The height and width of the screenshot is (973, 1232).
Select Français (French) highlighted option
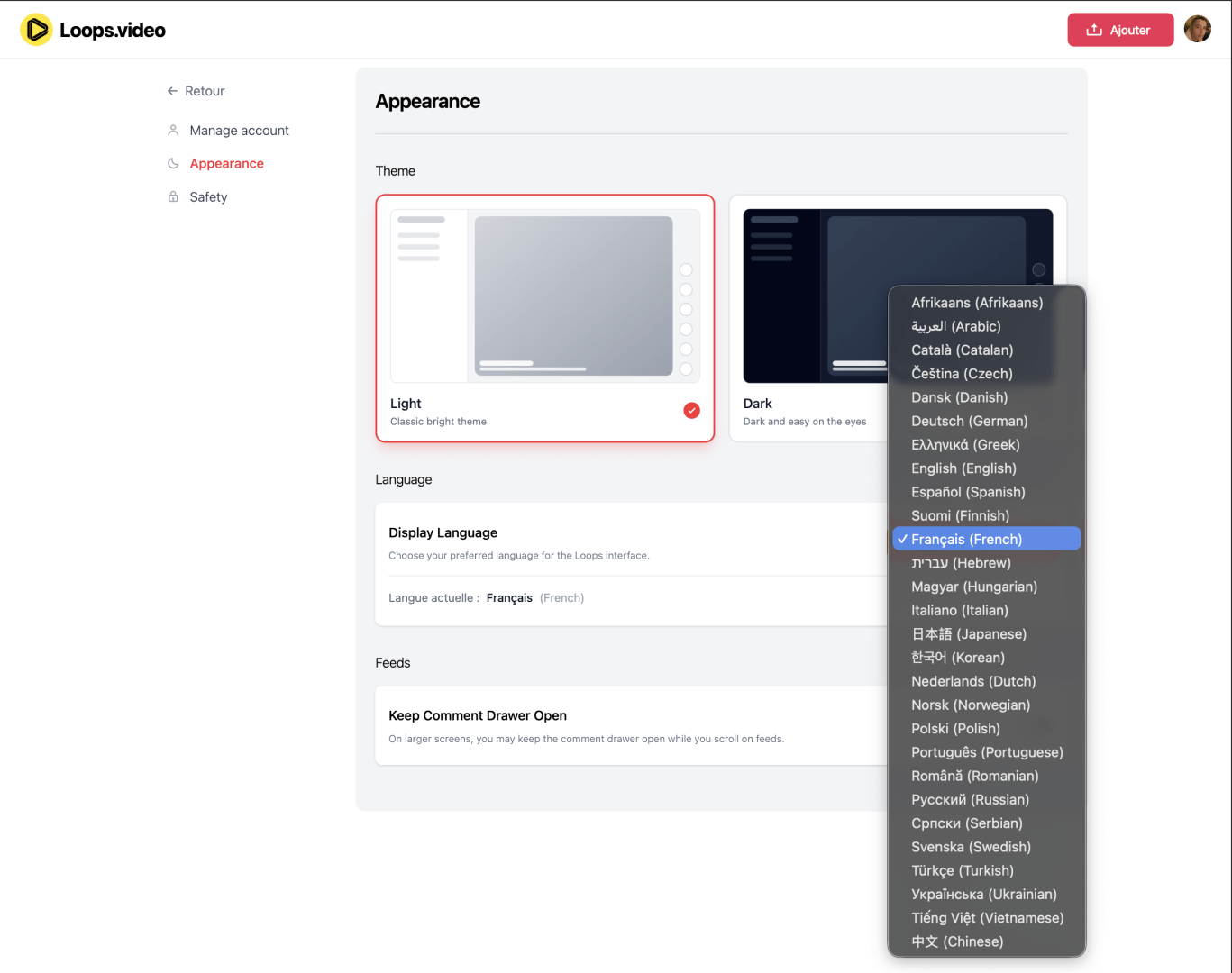pyautogui.click(x=966, y=539)
